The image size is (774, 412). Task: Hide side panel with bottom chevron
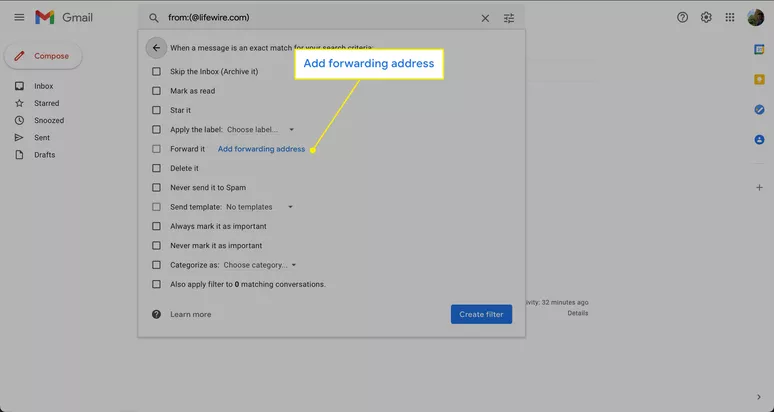pyautogui.click(x=759, y=397)
